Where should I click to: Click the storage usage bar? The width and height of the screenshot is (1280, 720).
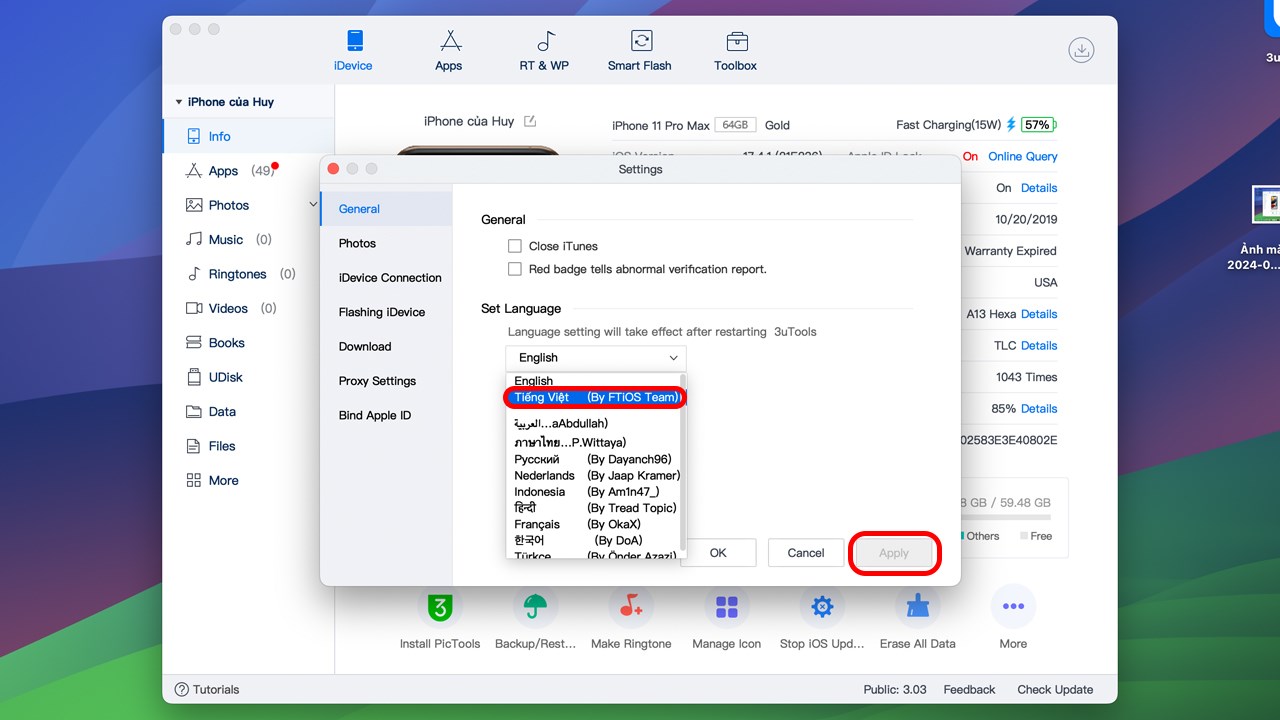(1005, 518)
